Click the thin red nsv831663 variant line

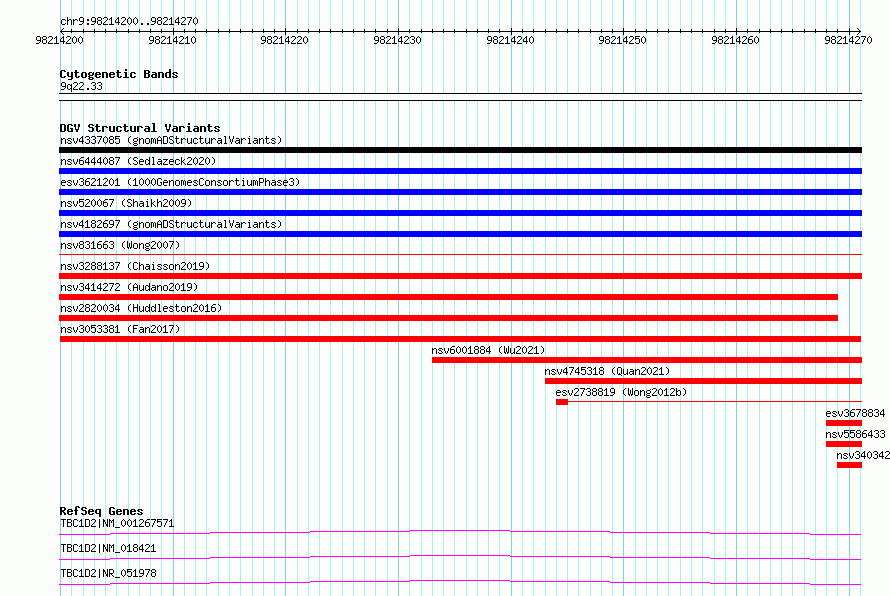[x=460, y=254]
